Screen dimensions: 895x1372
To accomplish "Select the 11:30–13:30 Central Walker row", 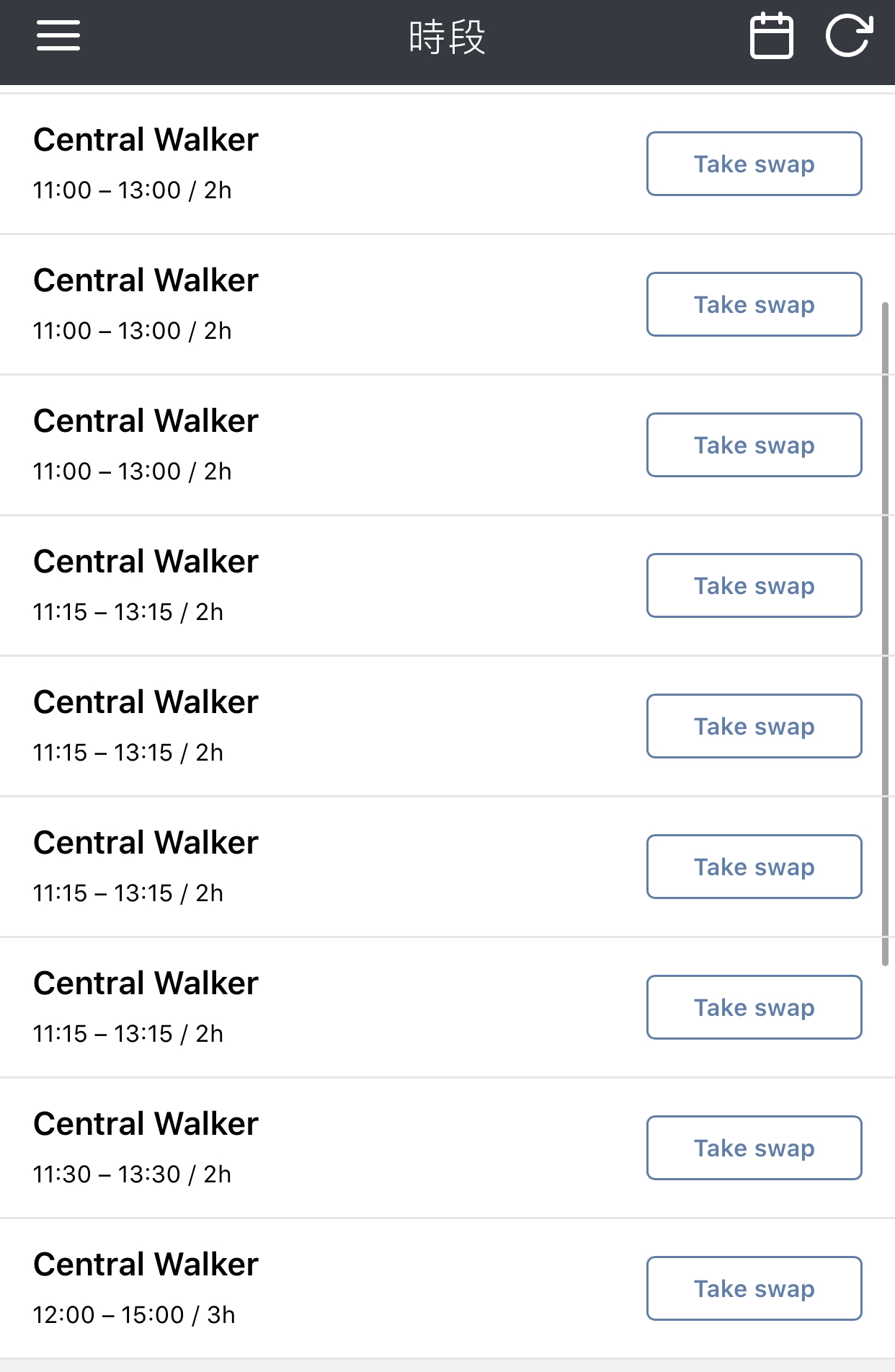I will (447, 1149).
